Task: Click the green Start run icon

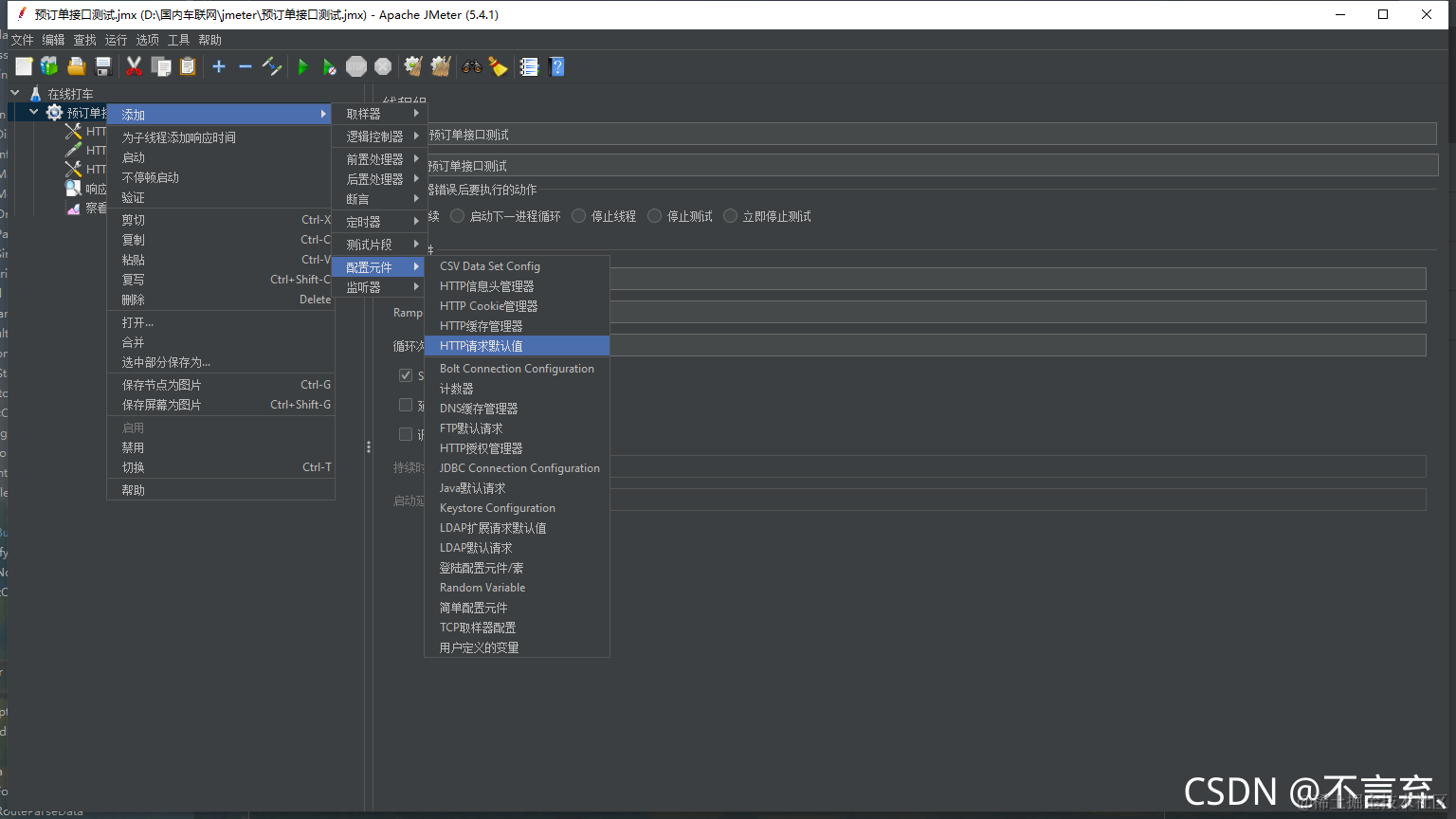Action: [303, 66]
